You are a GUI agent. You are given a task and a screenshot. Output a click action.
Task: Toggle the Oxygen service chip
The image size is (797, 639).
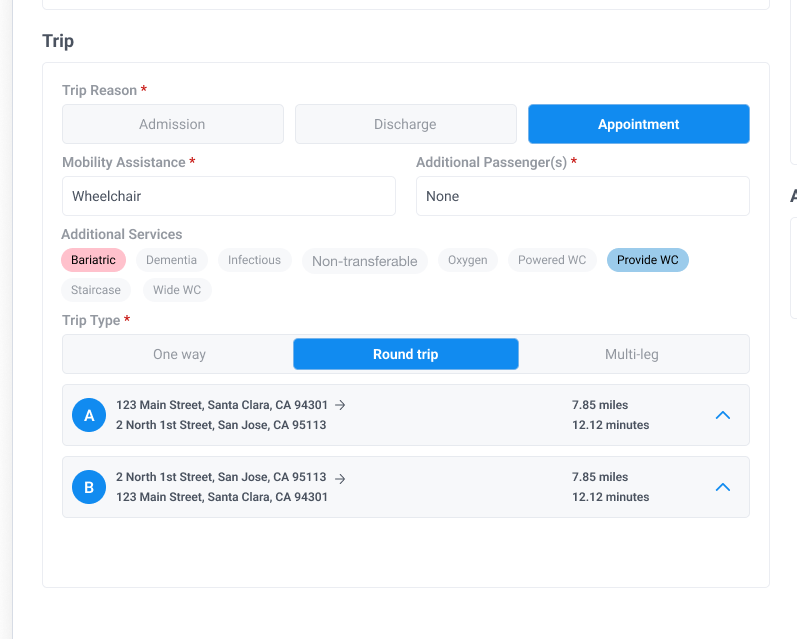coord(468,260)
